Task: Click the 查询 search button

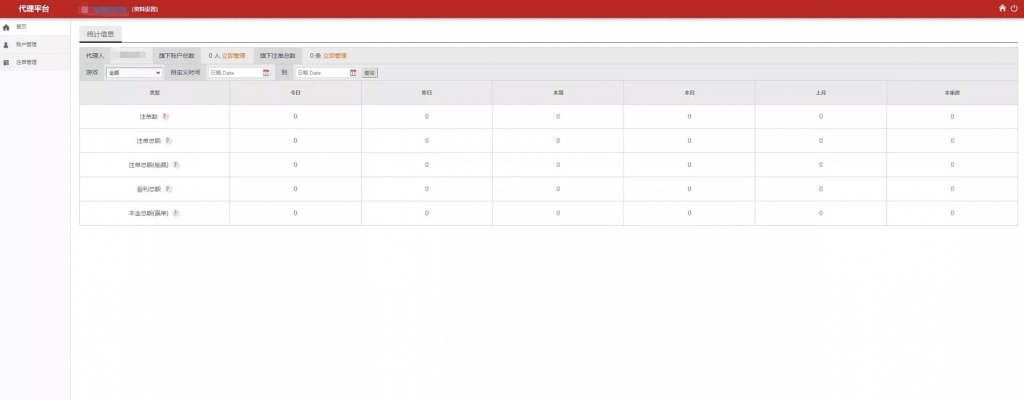Action: [370, 73]
